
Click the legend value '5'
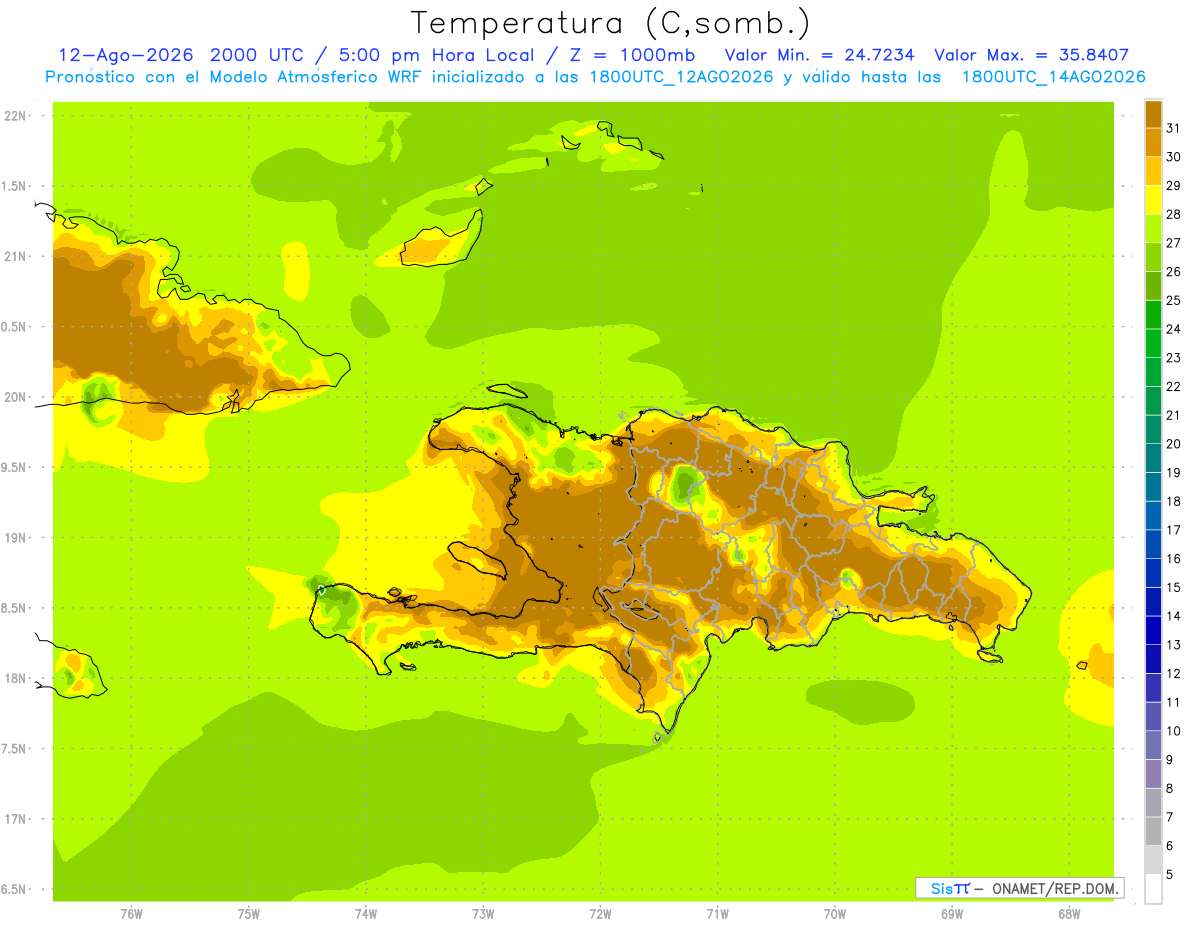[x=1170, y=875]
